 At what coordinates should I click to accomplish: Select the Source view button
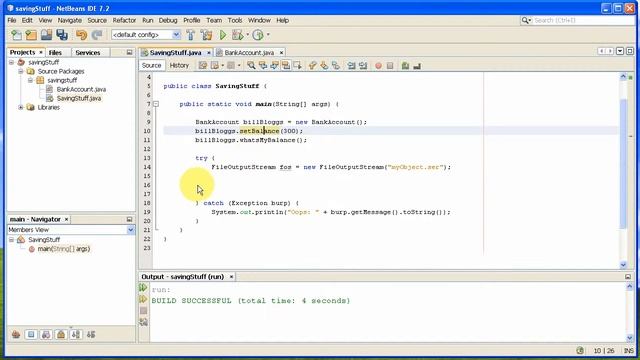[151, 65]
